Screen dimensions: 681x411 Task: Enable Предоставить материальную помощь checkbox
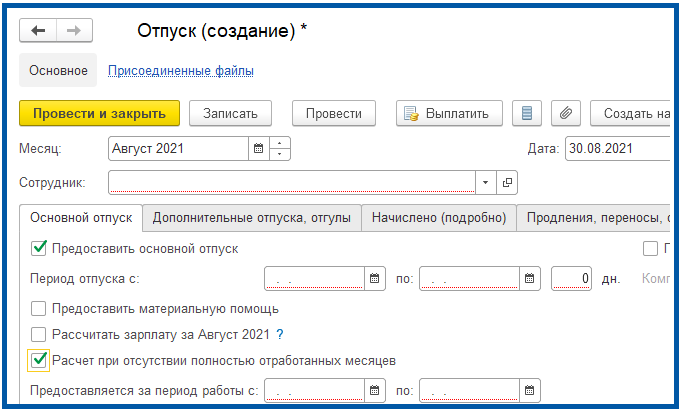point(40,308)
